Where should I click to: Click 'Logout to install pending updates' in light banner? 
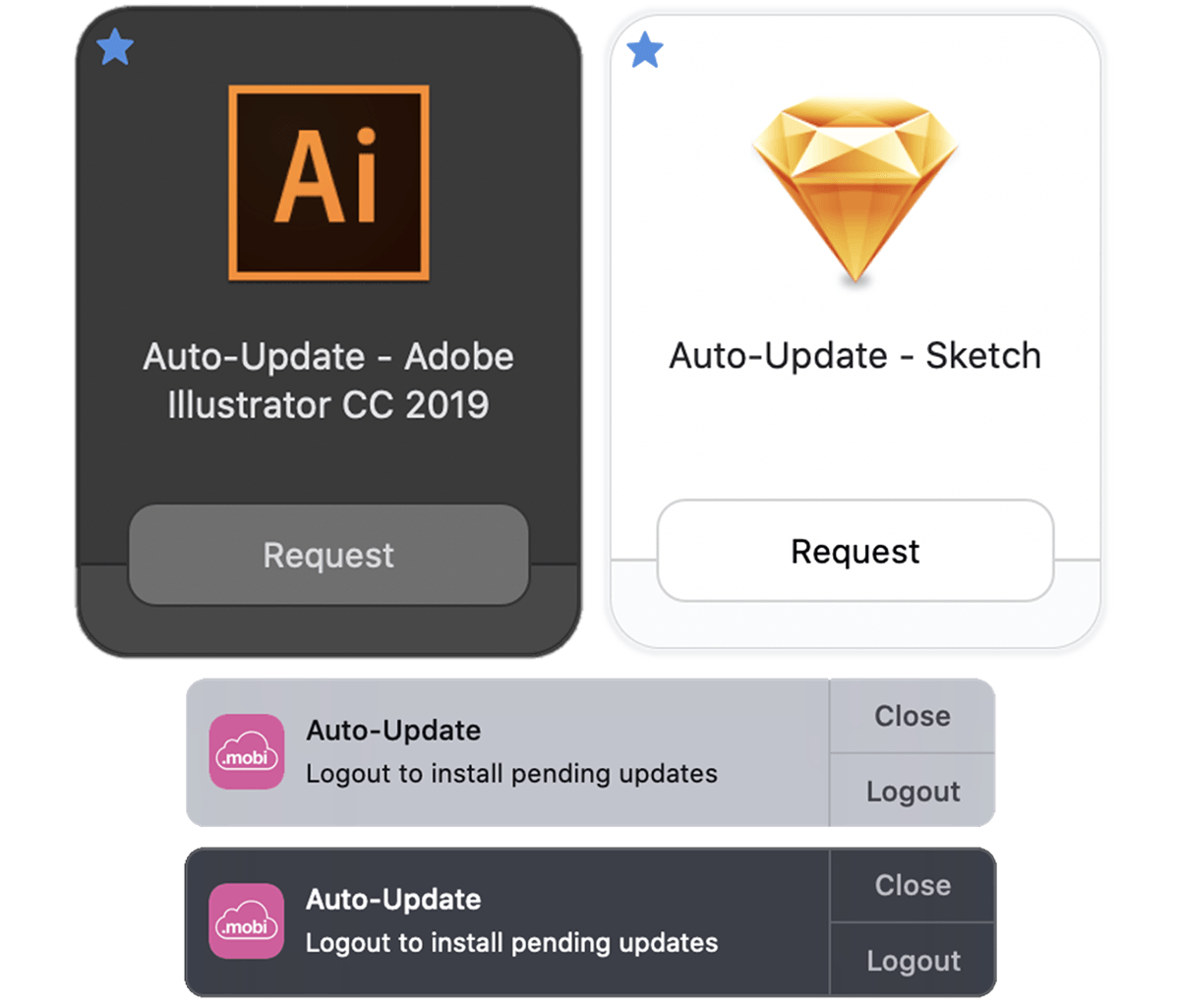tap(511, 774)
